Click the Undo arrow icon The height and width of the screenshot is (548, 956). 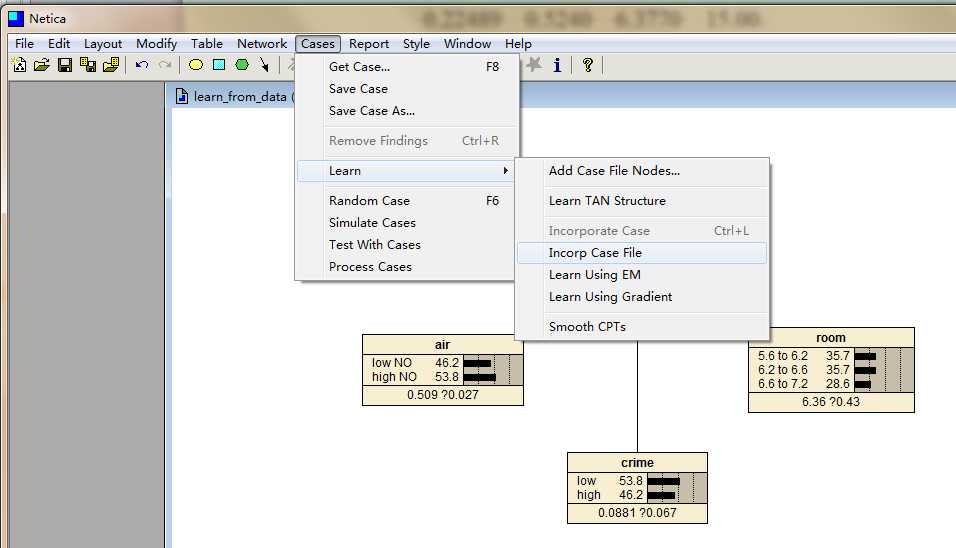point(142,65)
